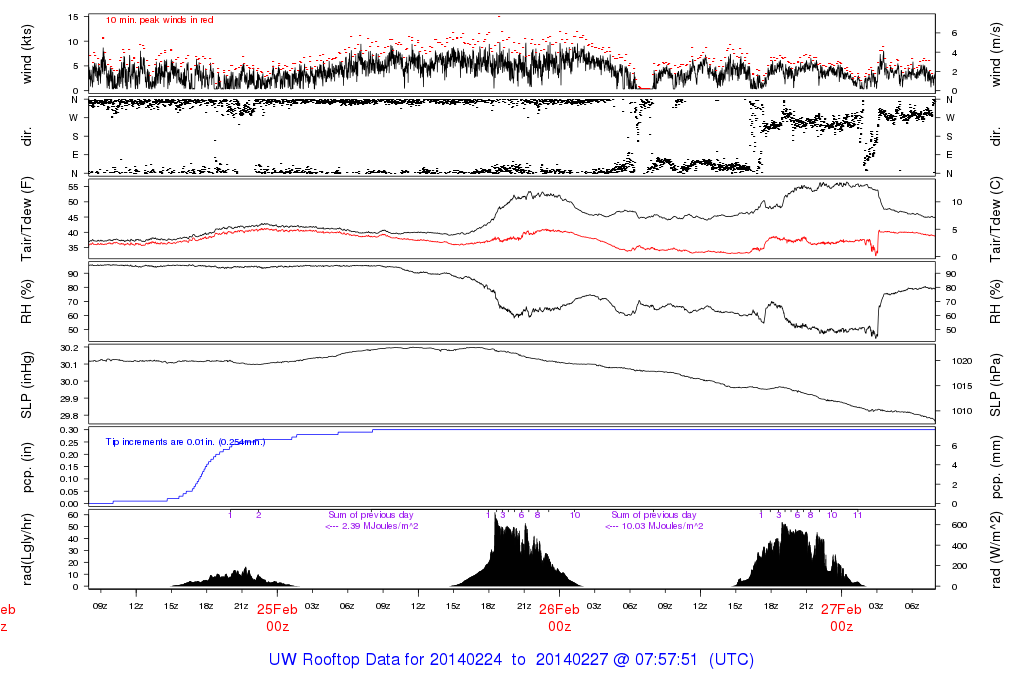The image size is (1024, 700).
Task: Click the '29.8' SLP tick value
Action: tap(70, 416)
